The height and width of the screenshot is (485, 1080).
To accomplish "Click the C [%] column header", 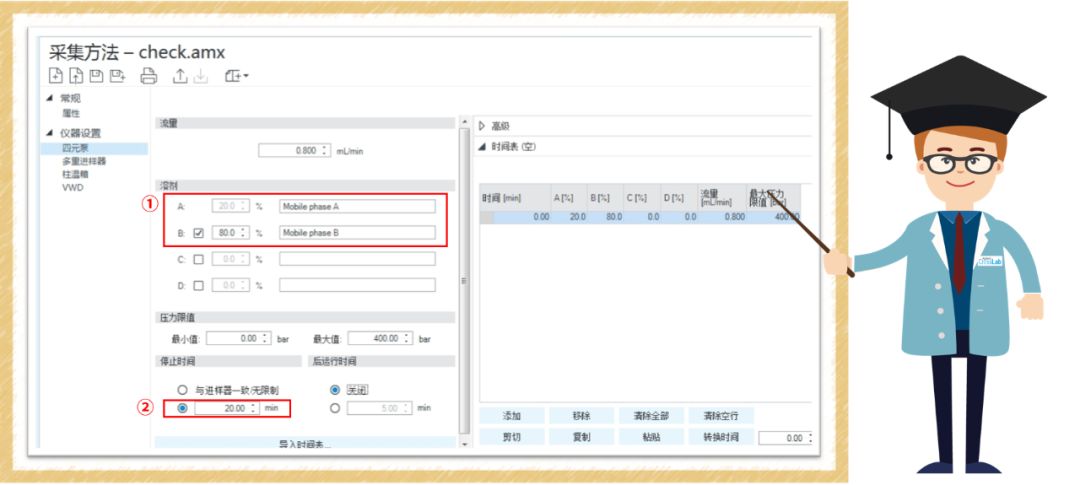I will click(642, 198).
